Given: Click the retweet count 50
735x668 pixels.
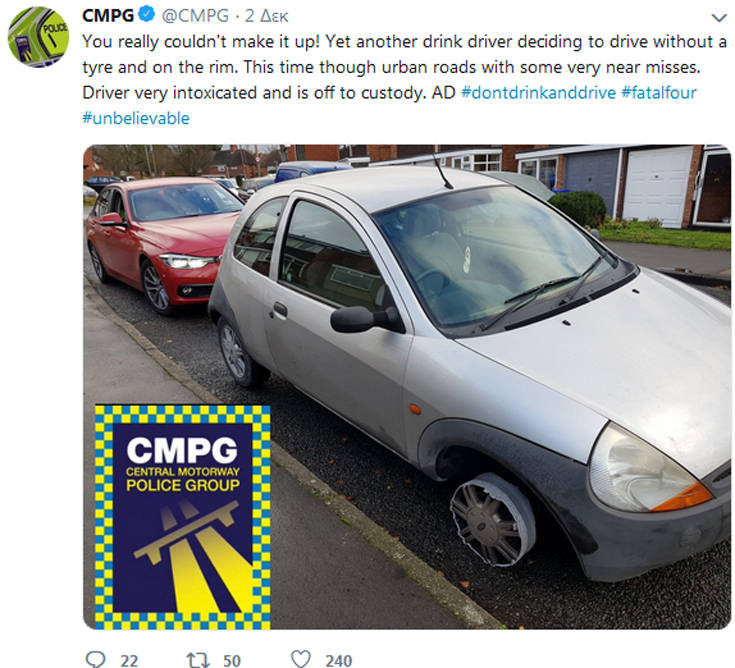Looking at the screenshot, I should pyautogui.click(x=232, y=660).
